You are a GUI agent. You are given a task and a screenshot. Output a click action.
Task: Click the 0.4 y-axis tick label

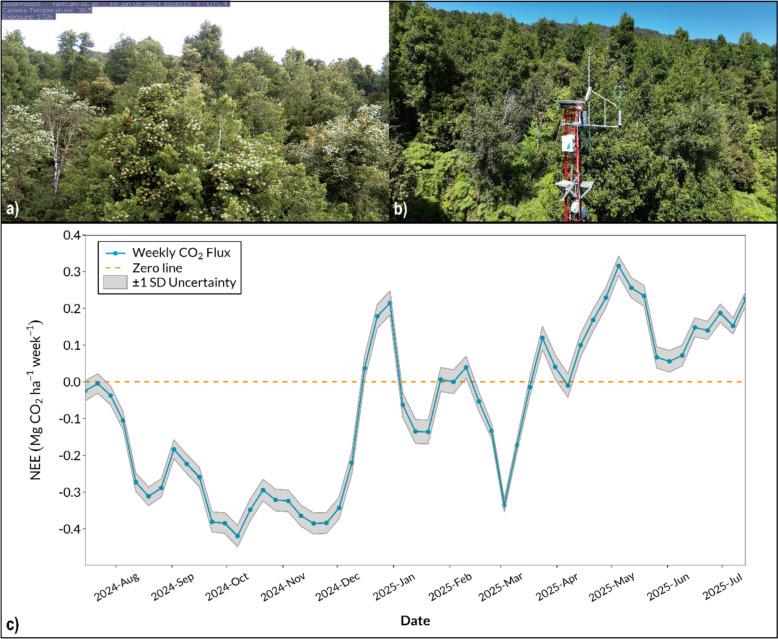[x=71, y=235]
